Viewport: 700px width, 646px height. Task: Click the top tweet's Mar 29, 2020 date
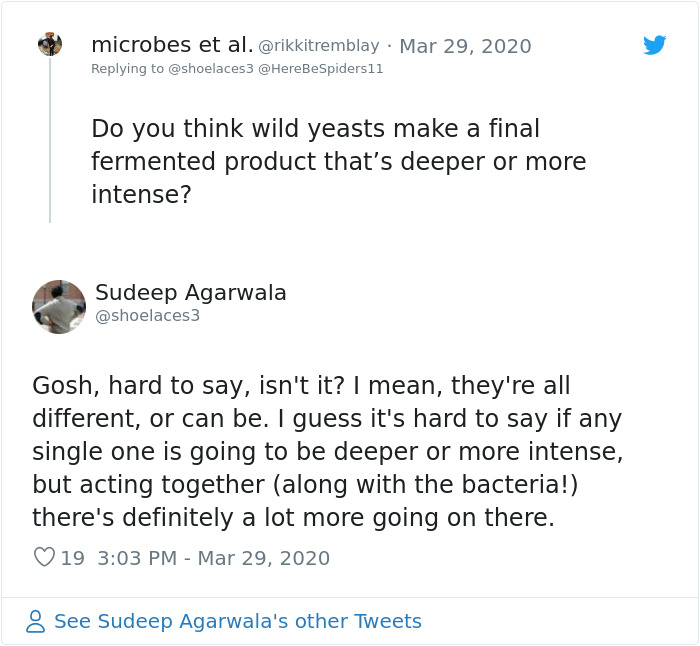click(465, 46)
